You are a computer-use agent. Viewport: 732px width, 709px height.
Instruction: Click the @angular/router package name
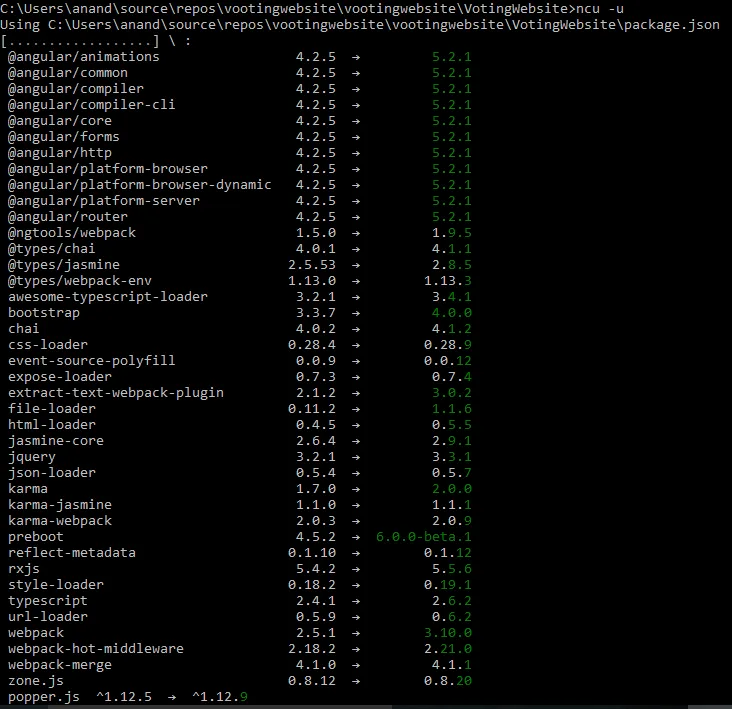pyautogui.click(x=68, y=217)
